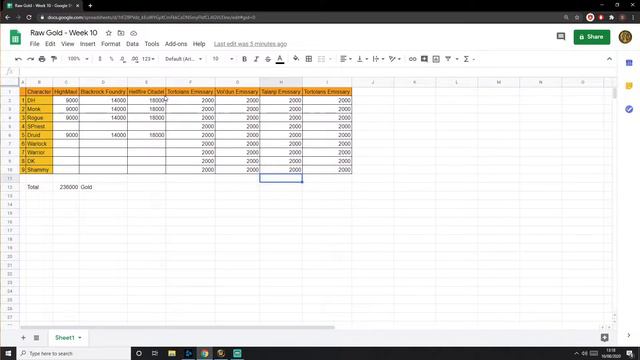Toggle italic formatting
The image size is (640, 360).
[256, 59]
